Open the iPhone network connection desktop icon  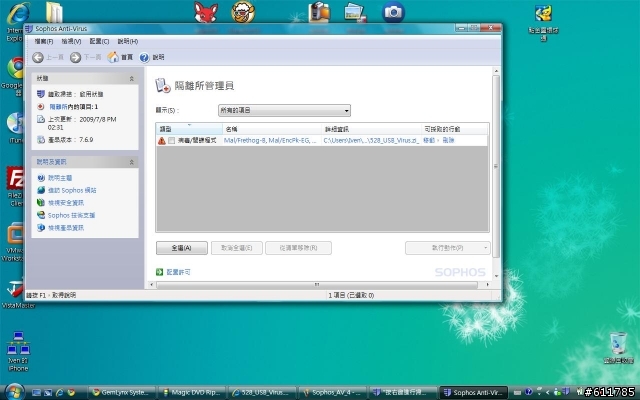tap(18, 343)
